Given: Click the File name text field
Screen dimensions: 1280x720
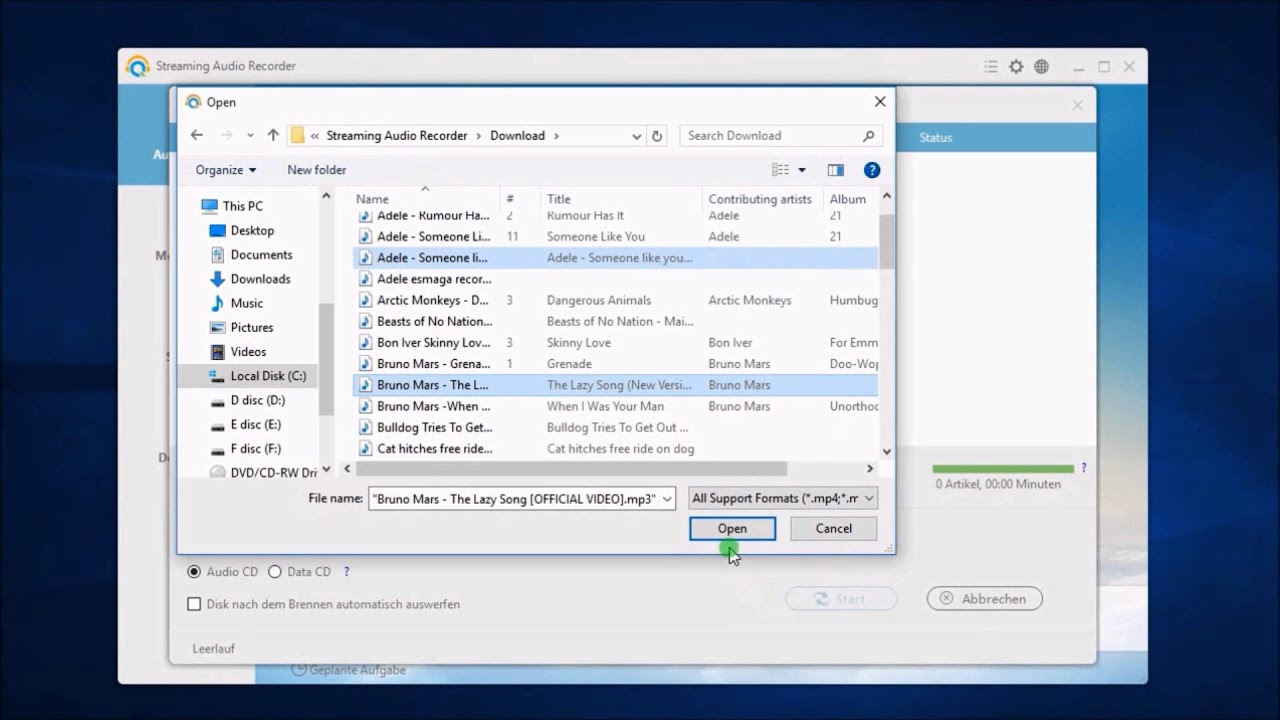Looking at the screenshot, I should click(514, 498).
